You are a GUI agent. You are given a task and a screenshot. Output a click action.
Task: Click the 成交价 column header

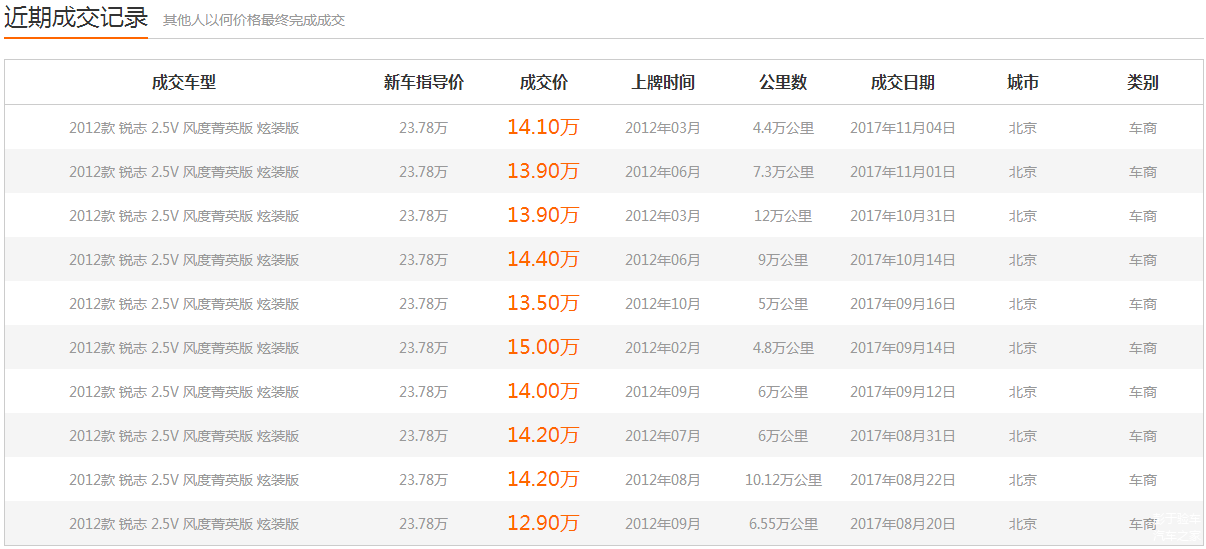click(543, 83)
